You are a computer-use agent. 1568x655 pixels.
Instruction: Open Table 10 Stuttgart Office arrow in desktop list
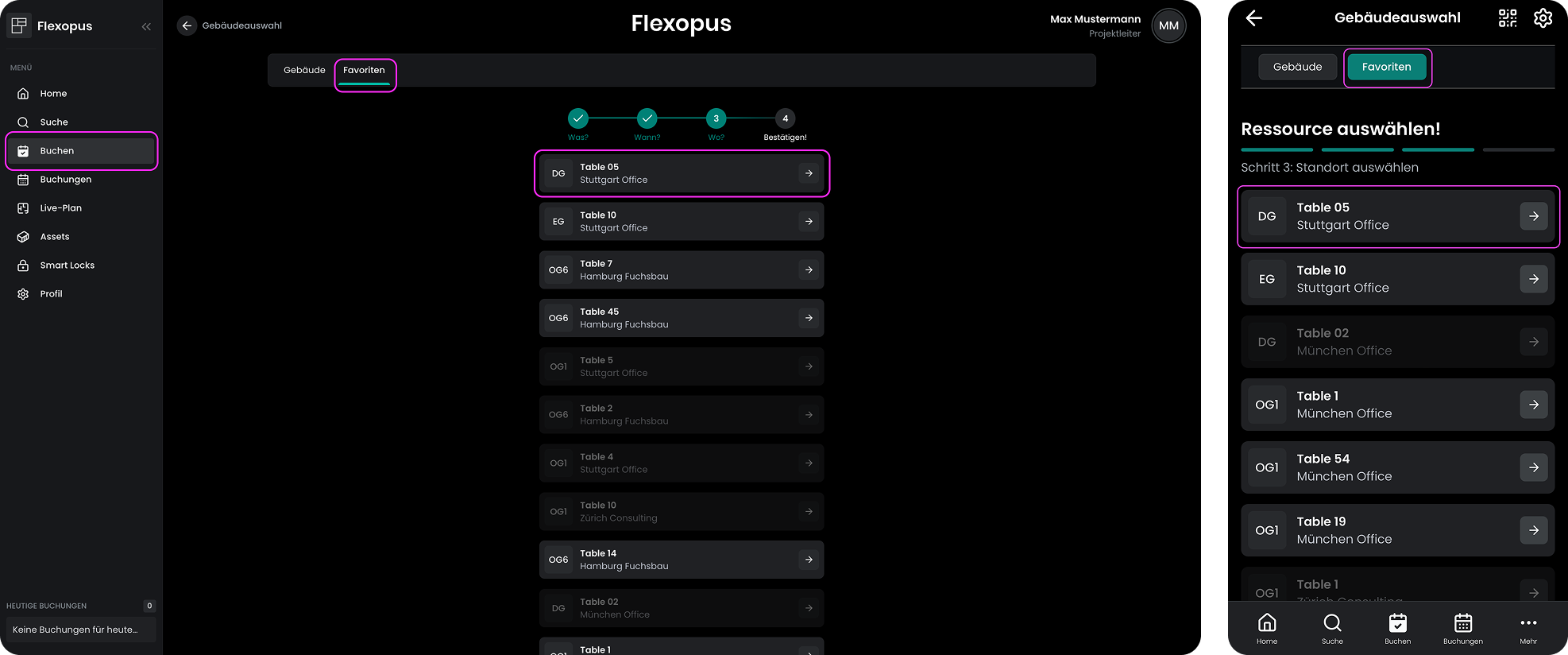click(809, 222)
